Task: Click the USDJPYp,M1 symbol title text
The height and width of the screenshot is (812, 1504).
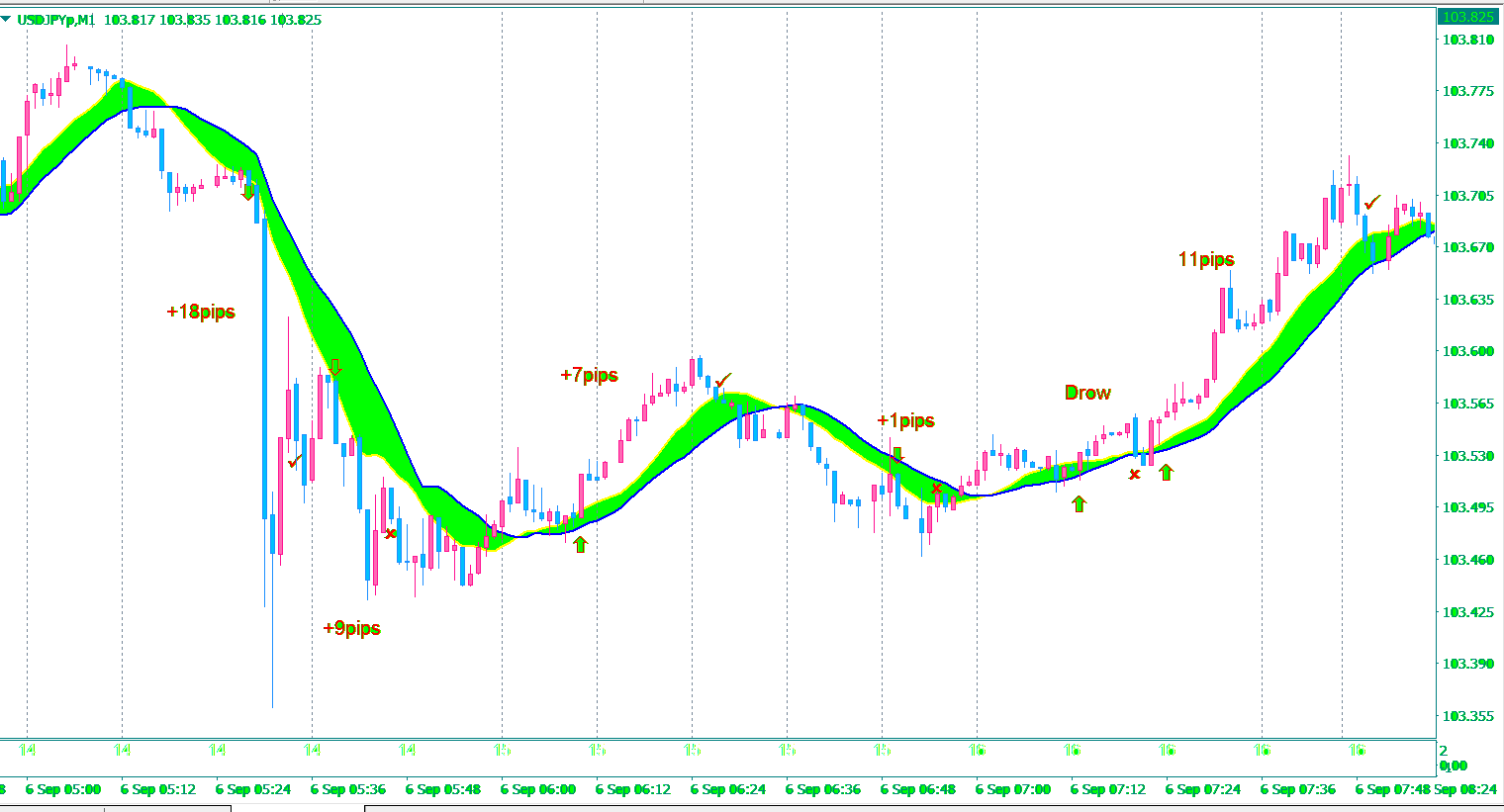Action: pos(55,20)
